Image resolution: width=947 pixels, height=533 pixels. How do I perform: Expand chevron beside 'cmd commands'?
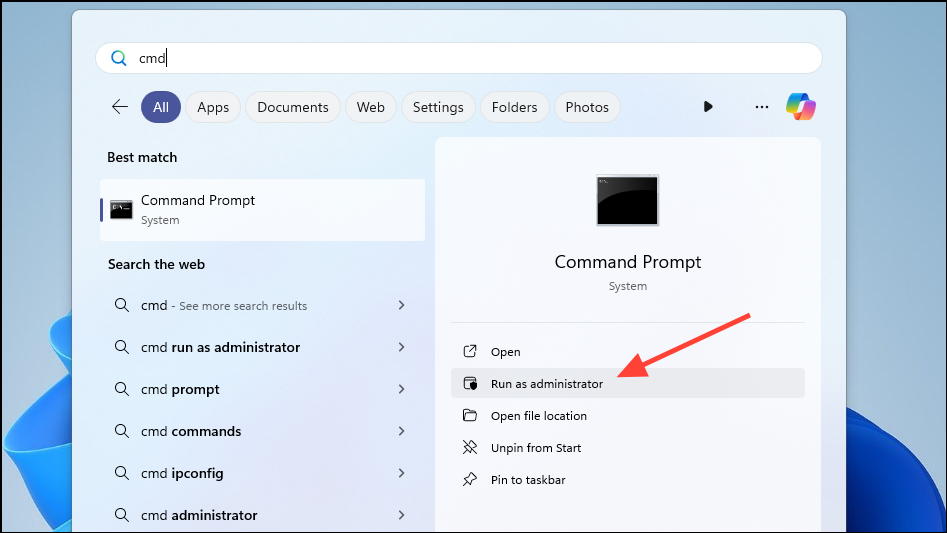coord(402,431)
